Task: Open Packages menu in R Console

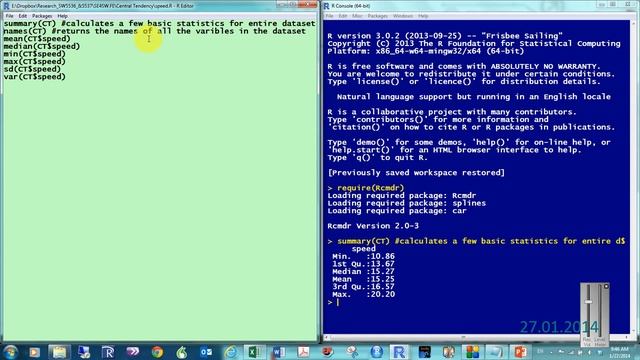Action: pos(378,16)
